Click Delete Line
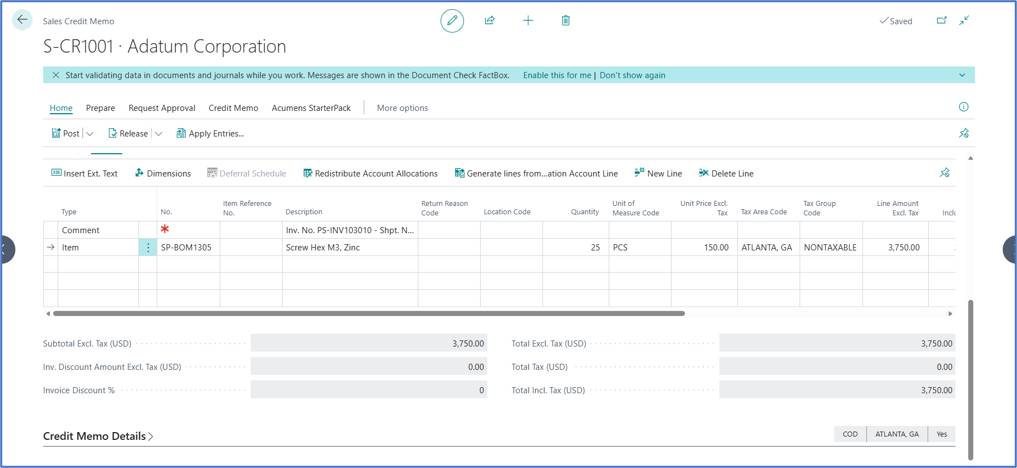The width and height of the screenshot is (1017, 468). (x=726, y=173)
